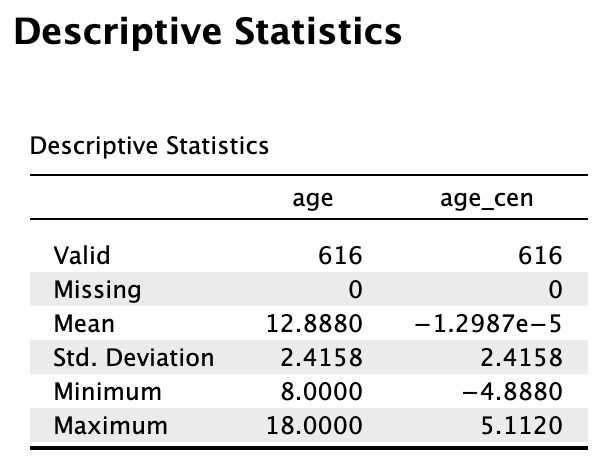Click the age minimum value 8.0000
Image resolution: width=608 pixels, height=470 pixels.
(322, 392)
